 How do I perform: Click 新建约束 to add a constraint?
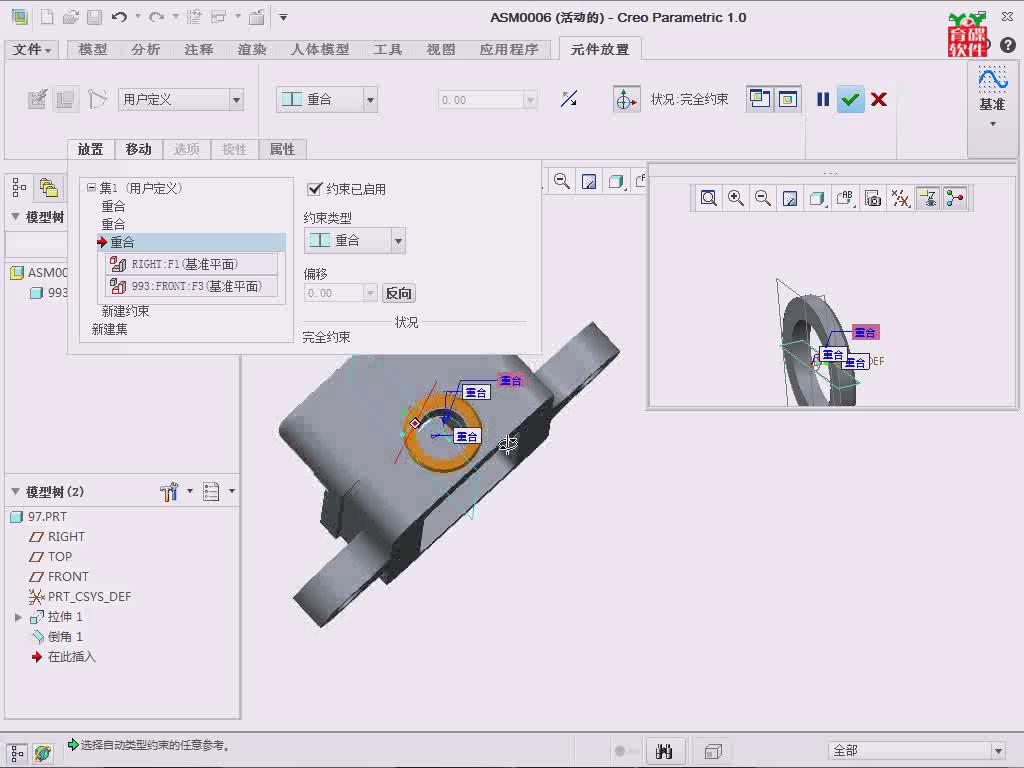pos(125,312)
